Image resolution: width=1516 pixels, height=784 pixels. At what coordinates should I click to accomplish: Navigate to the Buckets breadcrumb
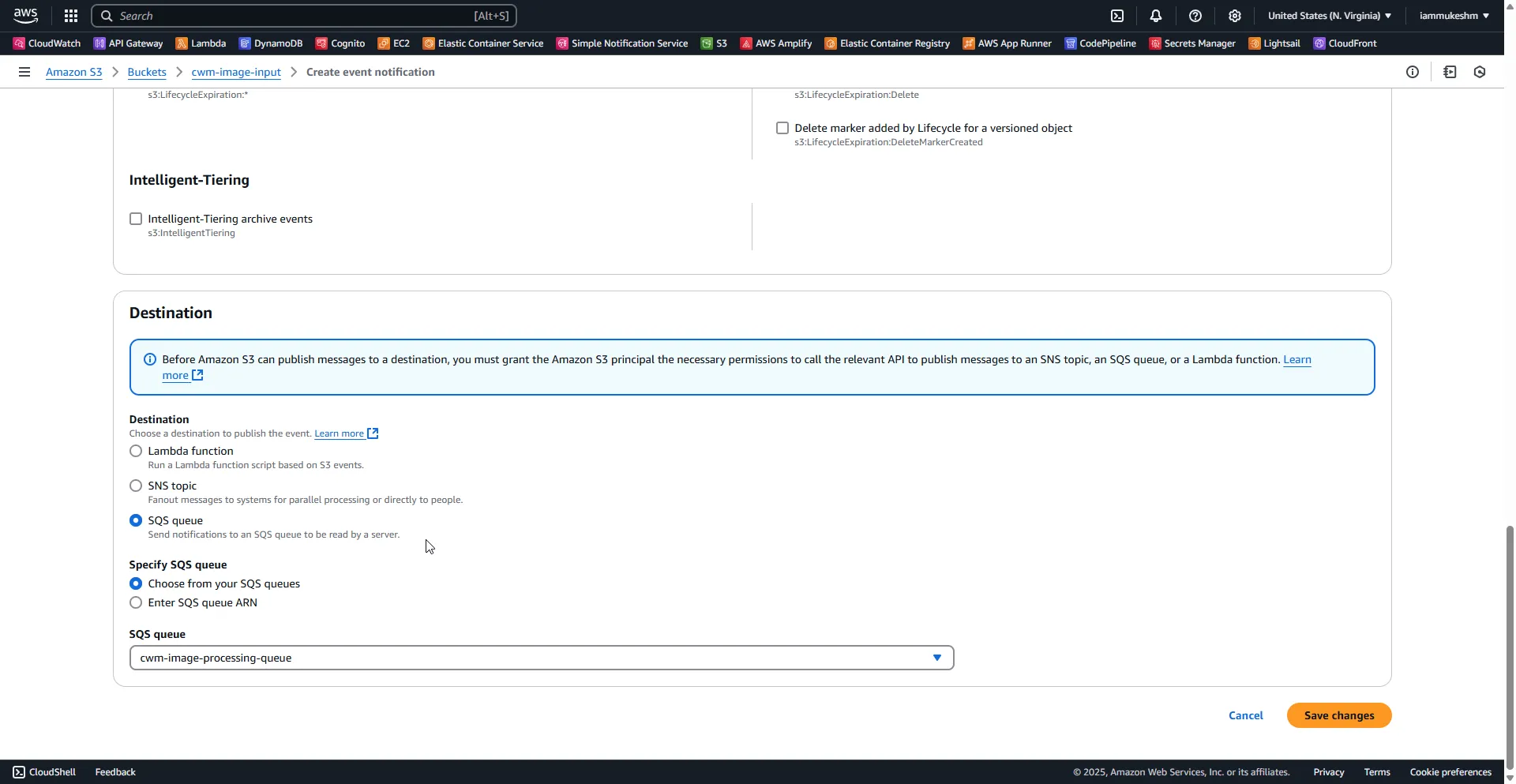pos(147,72)
